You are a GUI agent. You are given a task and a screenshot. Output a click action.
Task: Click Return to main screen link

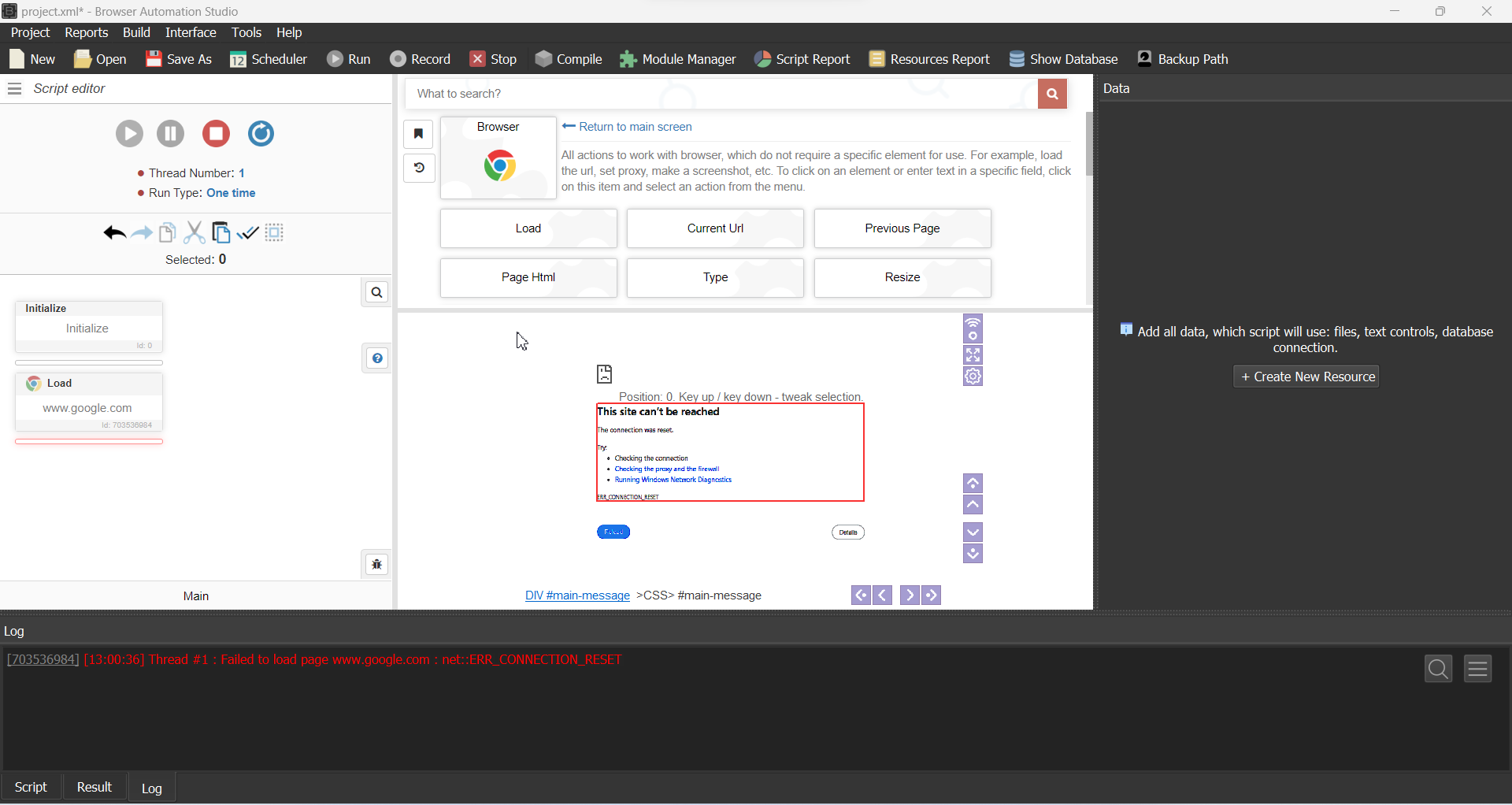click(635, 127)
